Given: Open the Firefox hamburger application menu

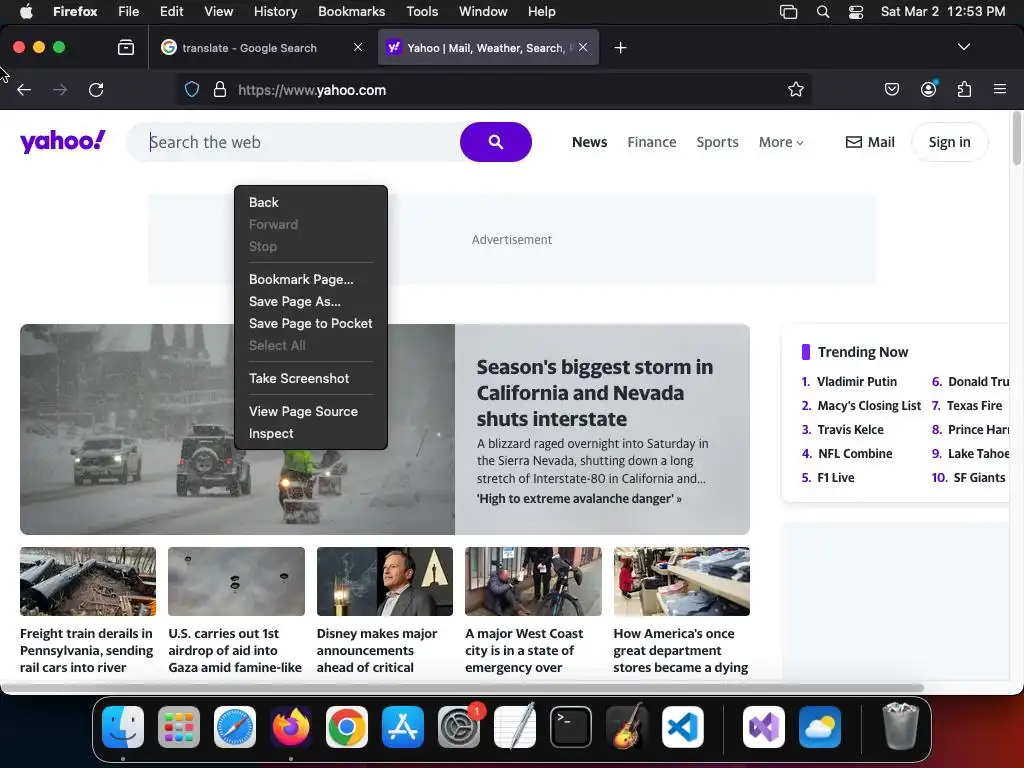Looking at the screenshot, I should coord(999,89).
